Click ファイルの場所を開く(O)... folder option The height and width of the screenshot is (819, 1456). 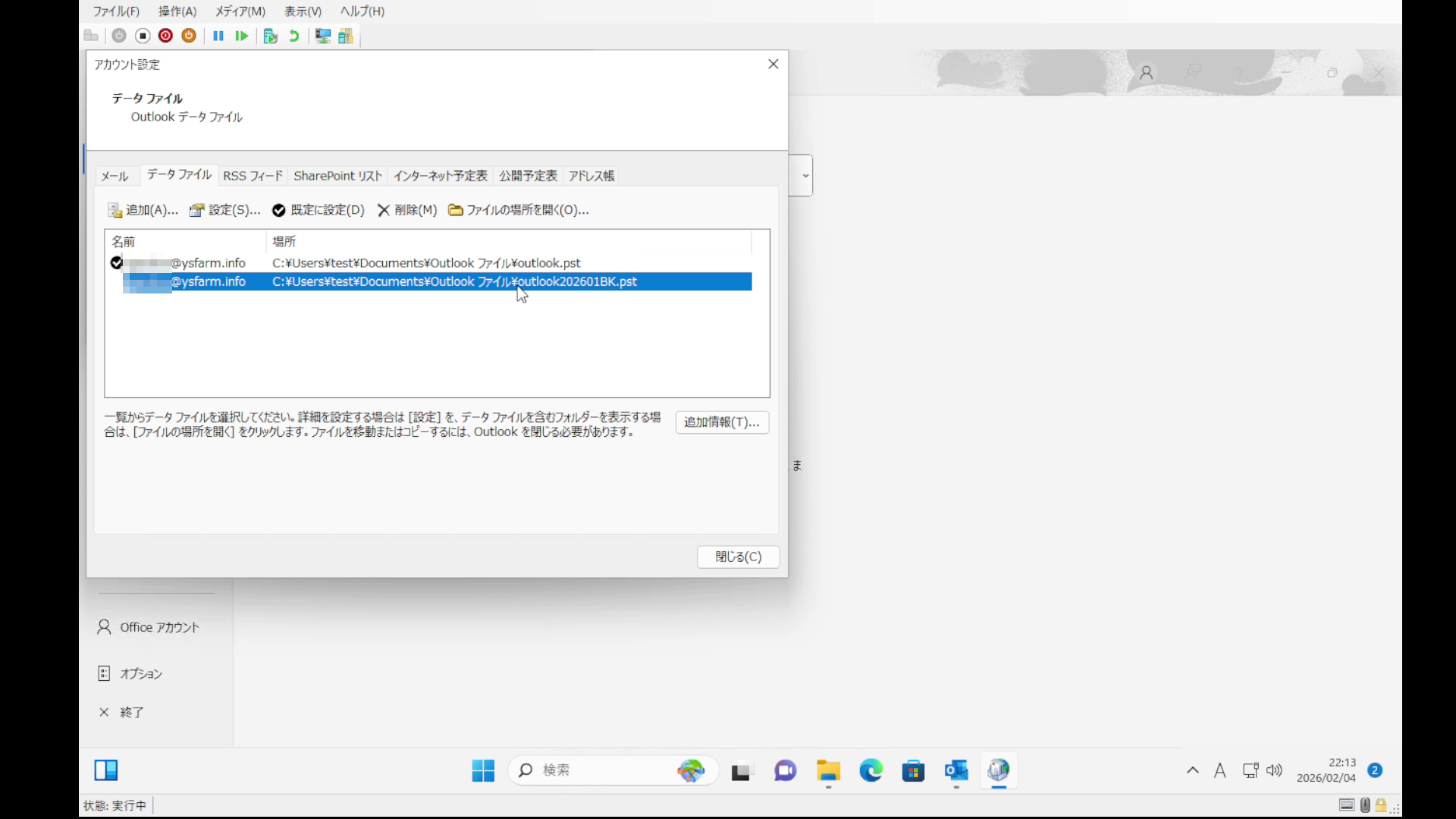519,210
